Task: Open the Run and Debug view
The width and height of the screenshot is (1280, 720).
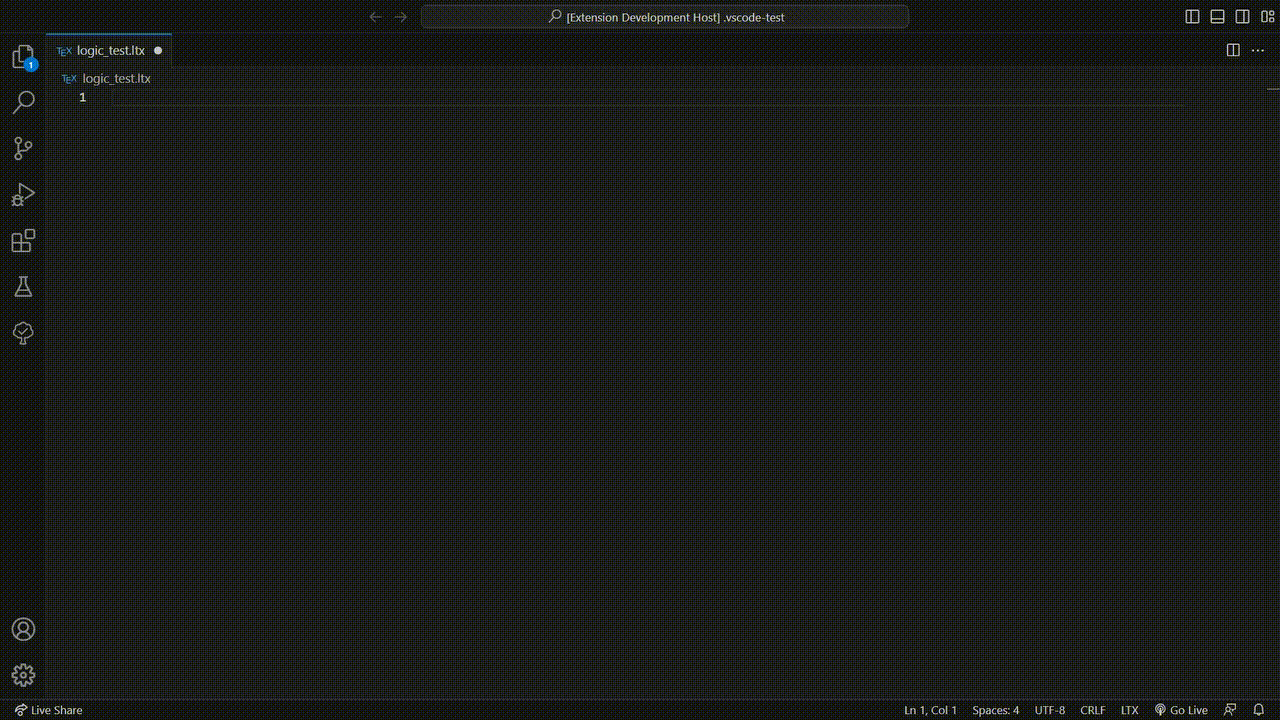Action: pos(23,195)
